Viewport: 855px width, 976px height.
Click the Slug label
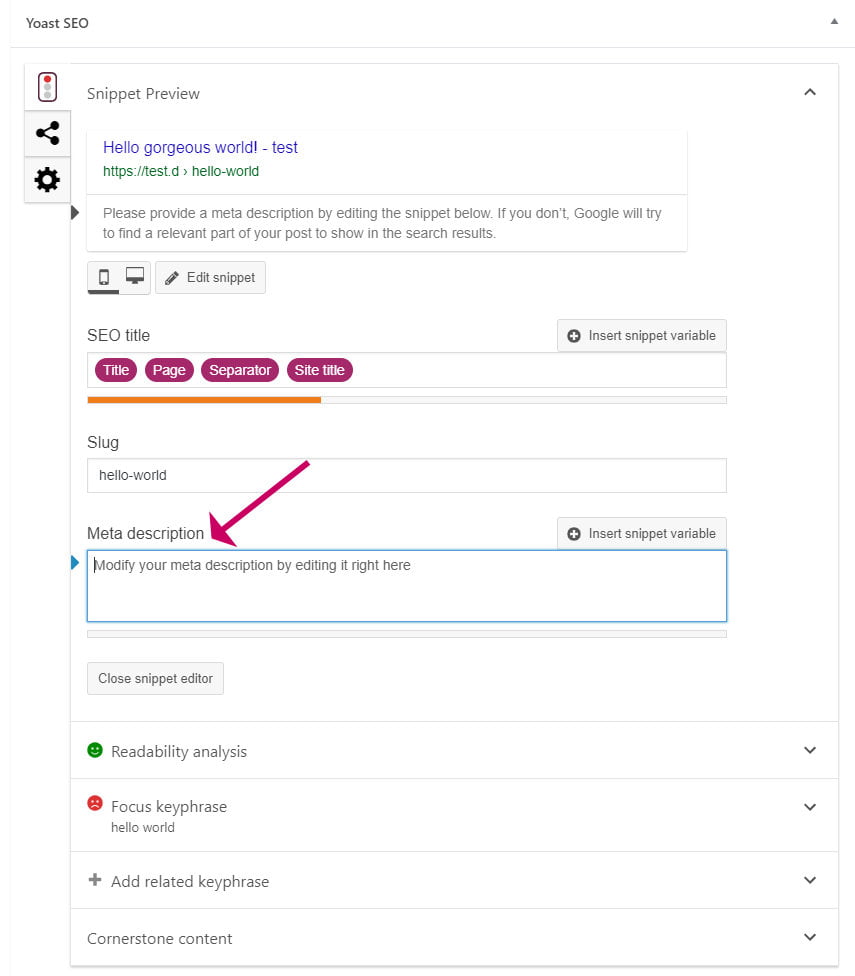click(x=103, y=443)
